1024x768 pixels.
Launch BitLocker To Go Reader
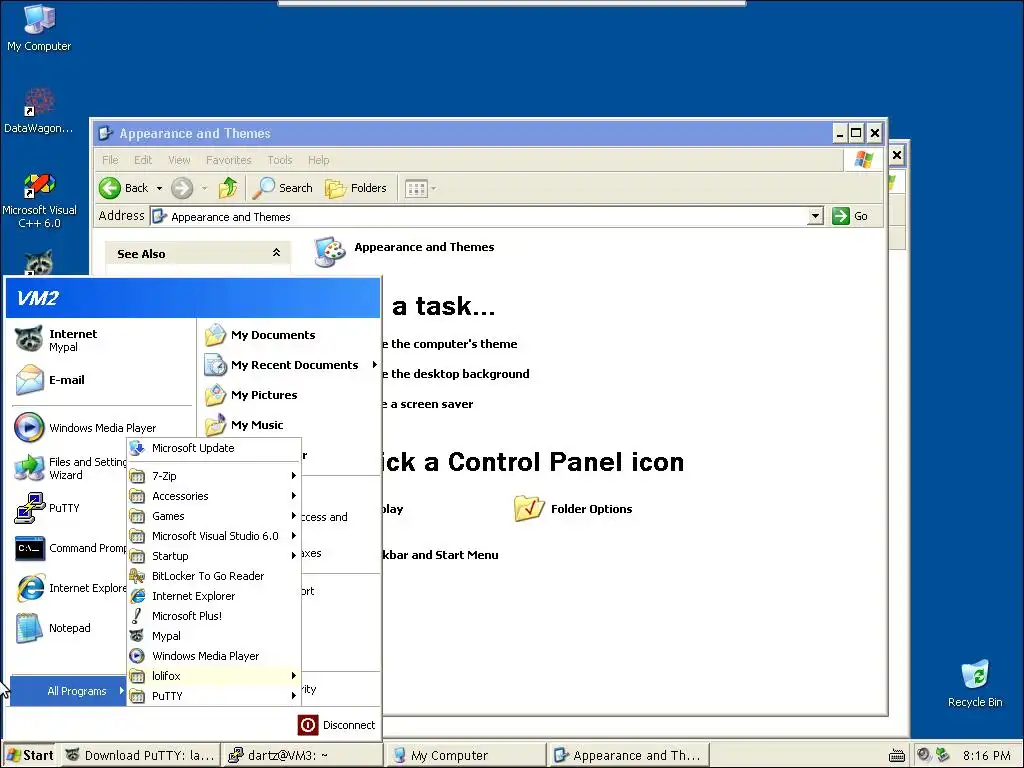(214, 576)
